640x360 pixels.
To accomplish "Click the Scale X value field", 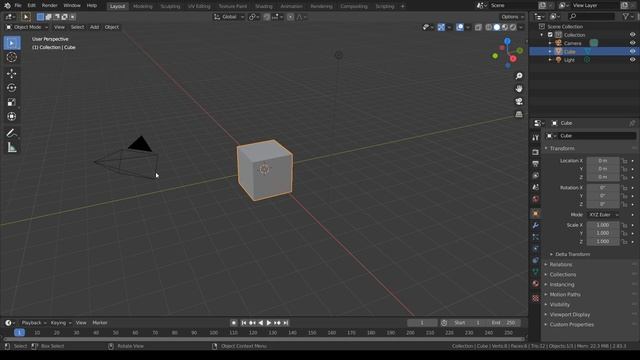I will [603, 225].
